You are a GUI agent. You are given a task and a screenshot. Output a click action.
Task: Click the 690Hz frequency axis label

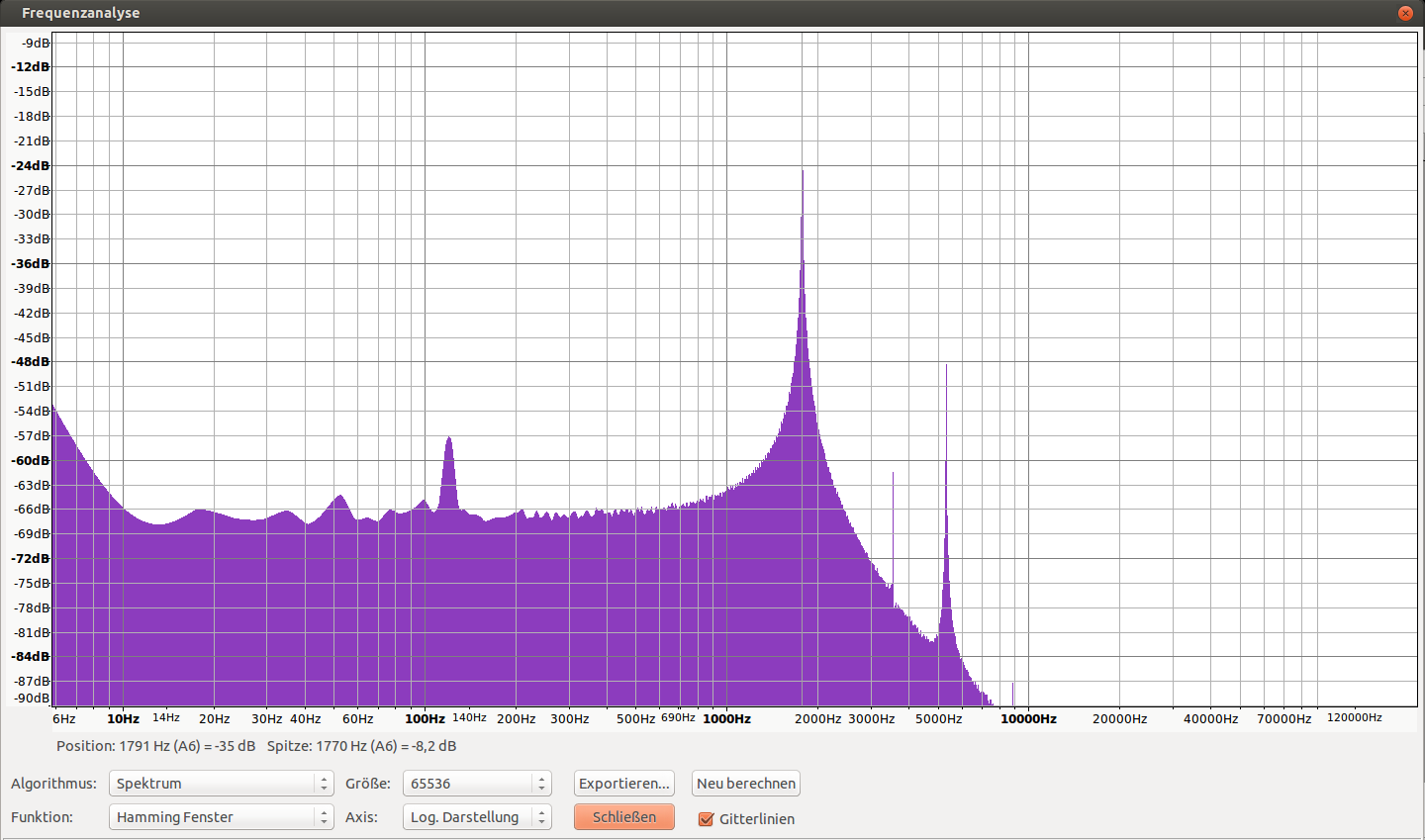[678, 717]
